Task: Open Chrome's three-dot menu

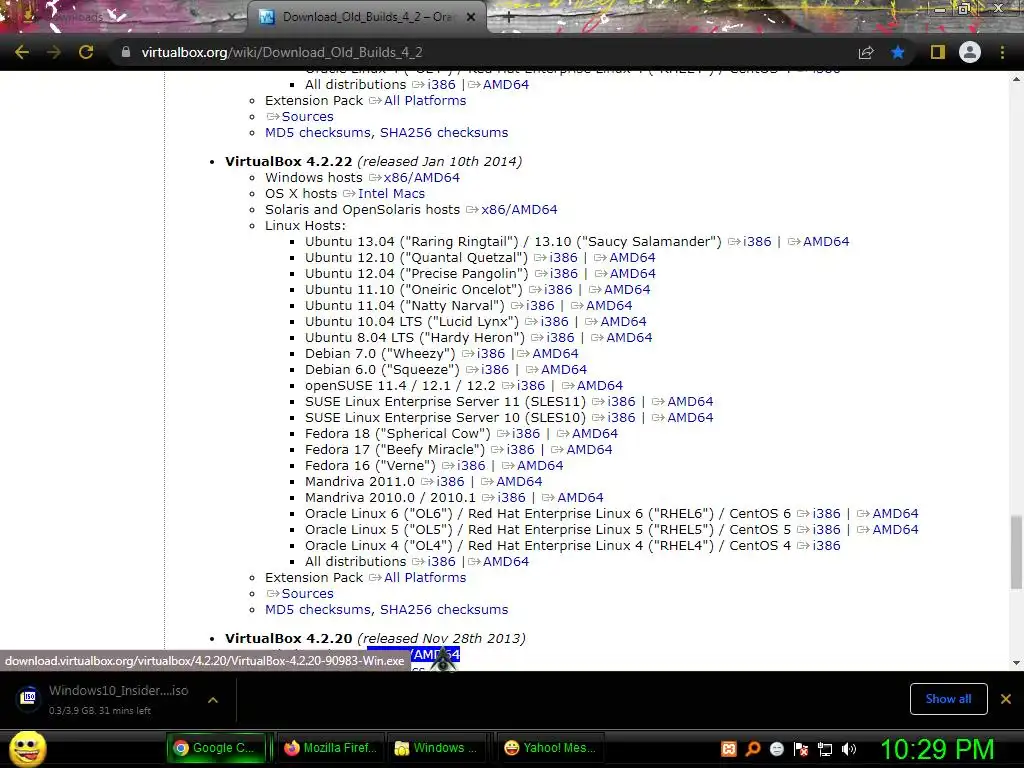Action: tap(1002, 52)
